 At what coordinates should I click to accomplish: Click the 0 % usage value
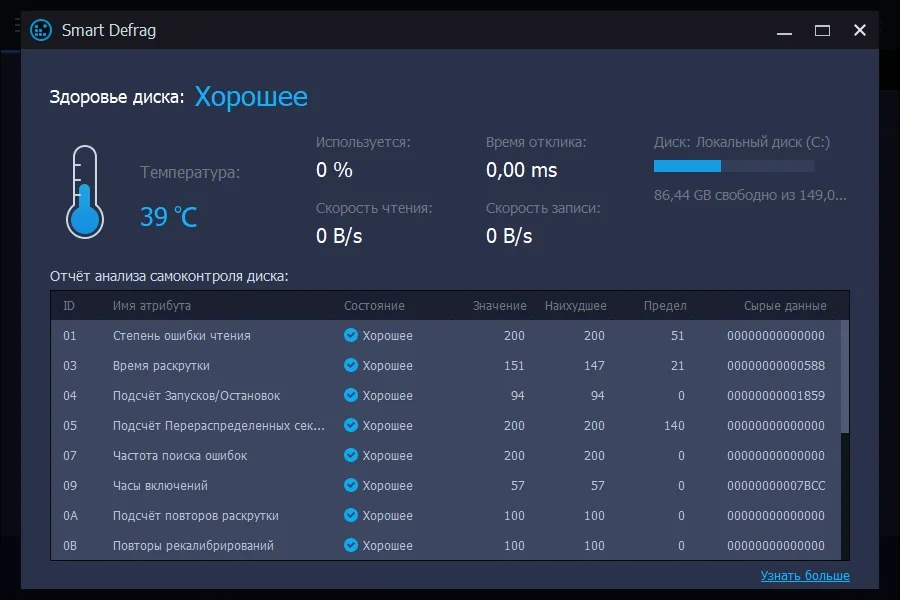click(334, 170)
